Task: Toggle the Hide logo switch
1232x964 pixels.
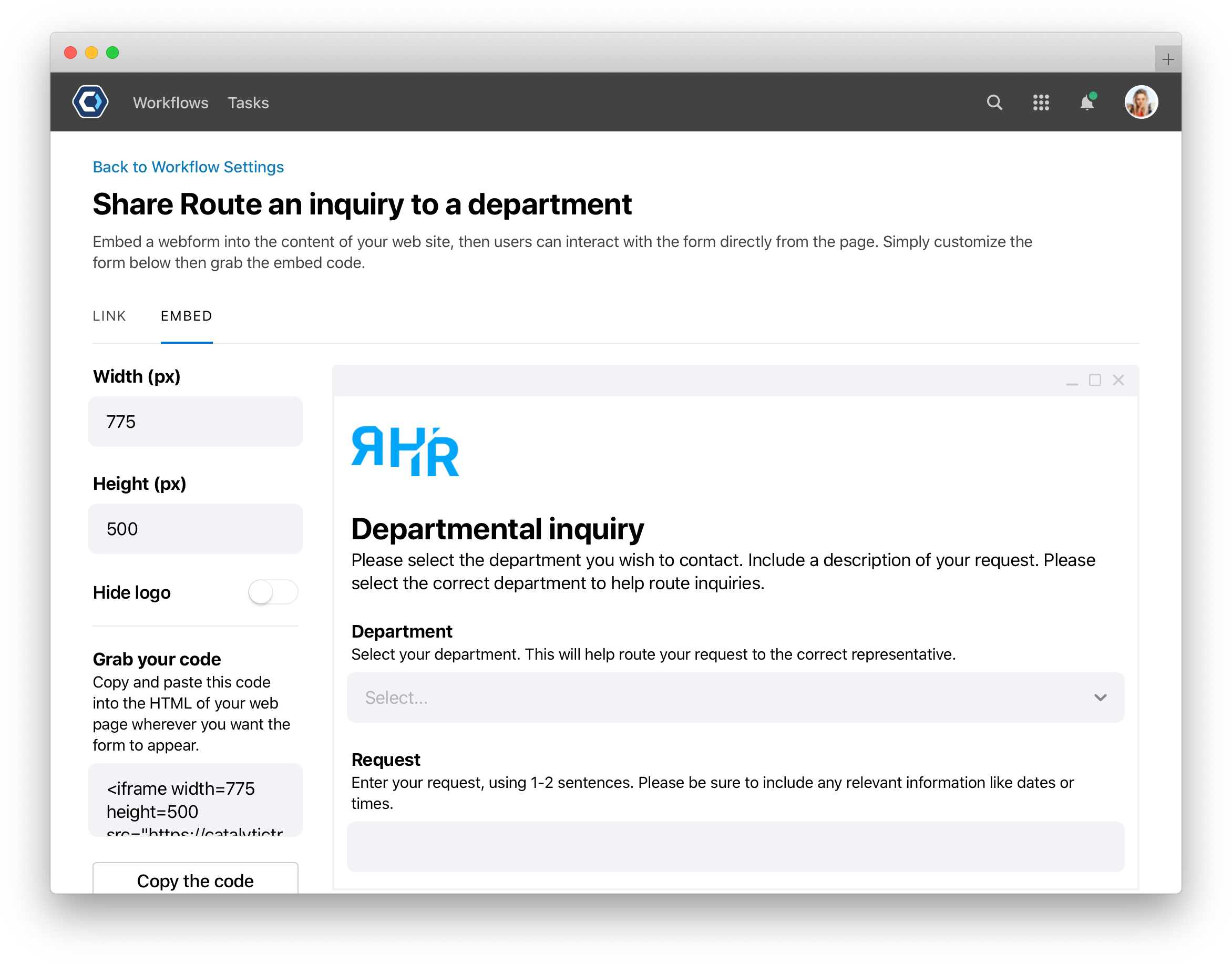Action: 273,592
